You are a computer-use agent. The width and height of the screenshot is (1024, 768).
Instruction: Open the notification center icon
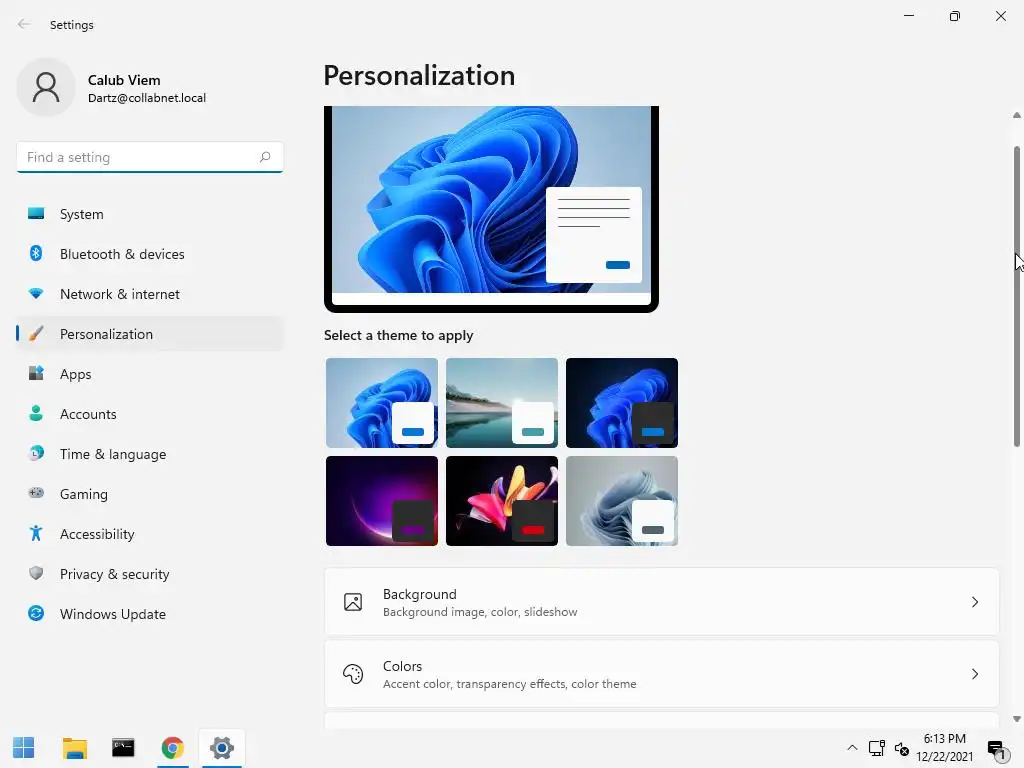996,750
